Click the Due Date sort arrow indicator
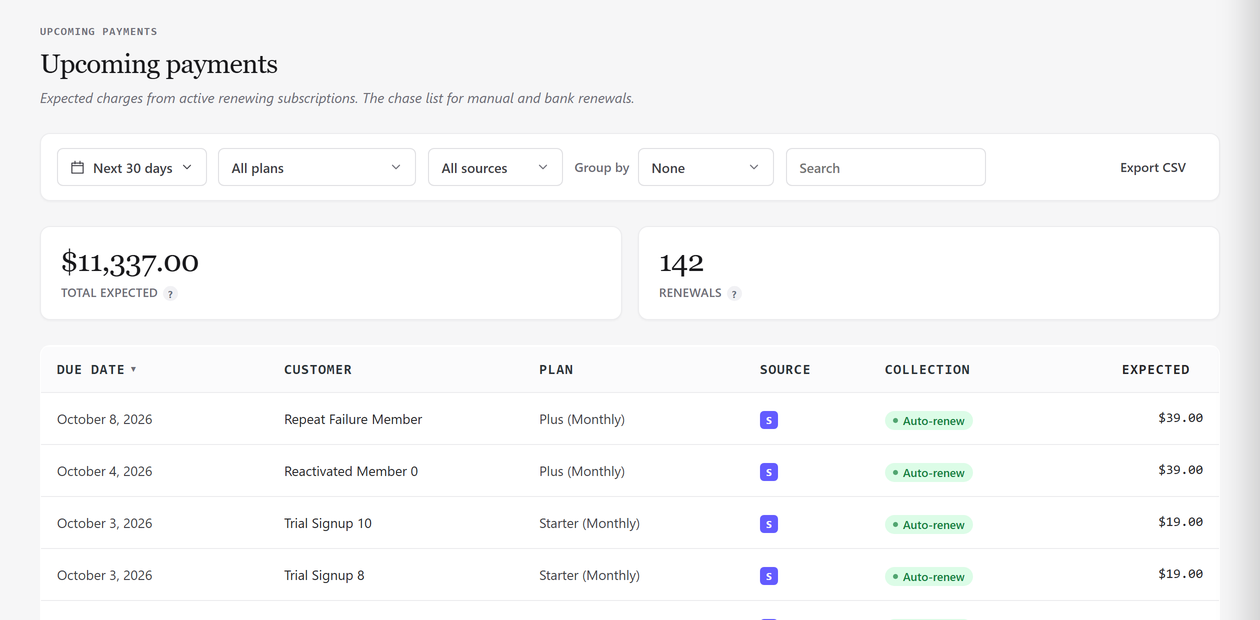The height and width of the screenshot is (620, 1260). tap(133, 370)
